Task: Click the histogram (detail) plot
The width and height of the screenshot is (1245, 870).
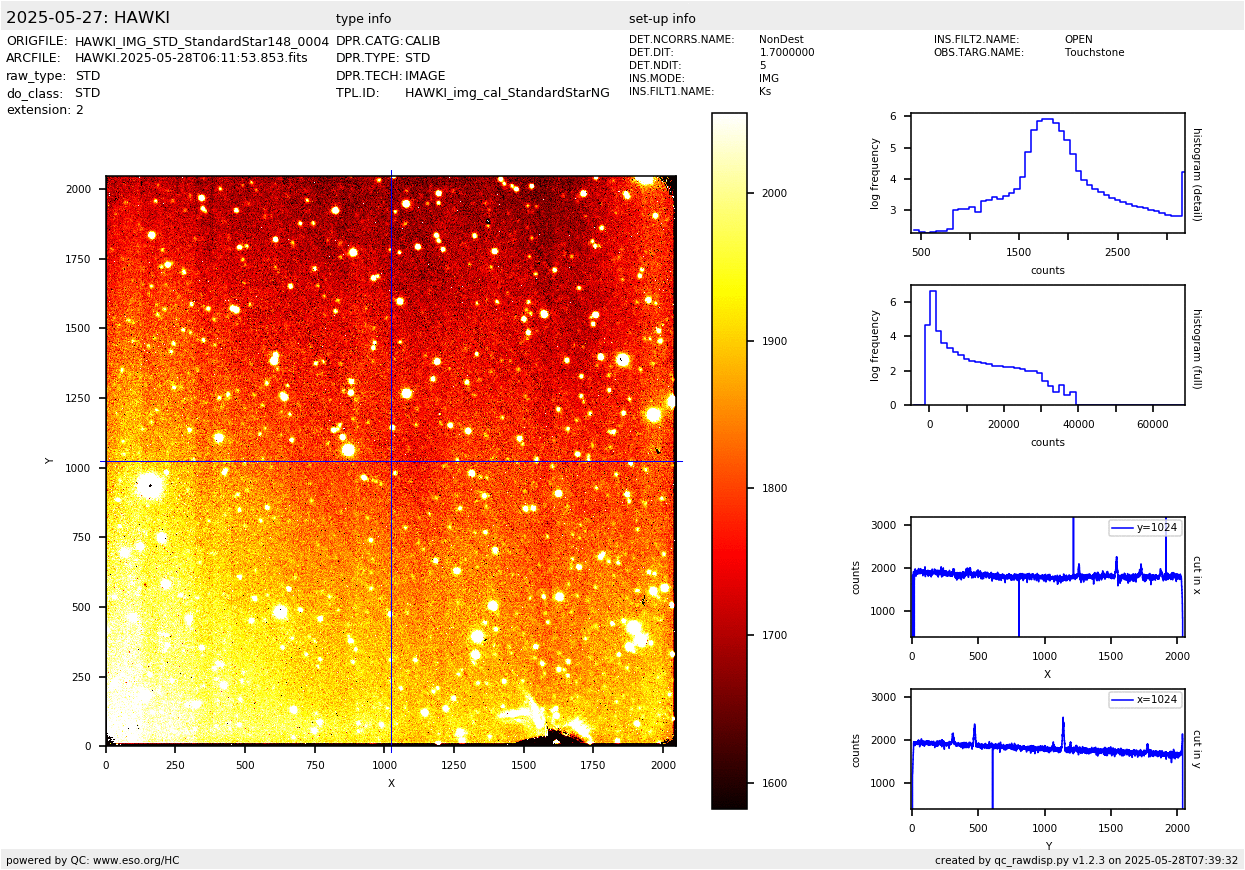Action: pos(1047,173)
